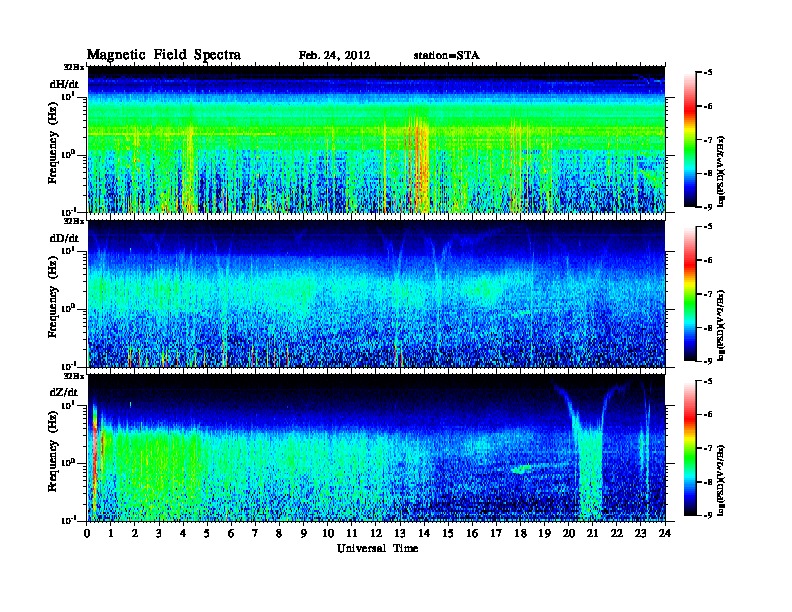
Task: Click hour tick label 23 on time axis
Action: tap(640, 534)
